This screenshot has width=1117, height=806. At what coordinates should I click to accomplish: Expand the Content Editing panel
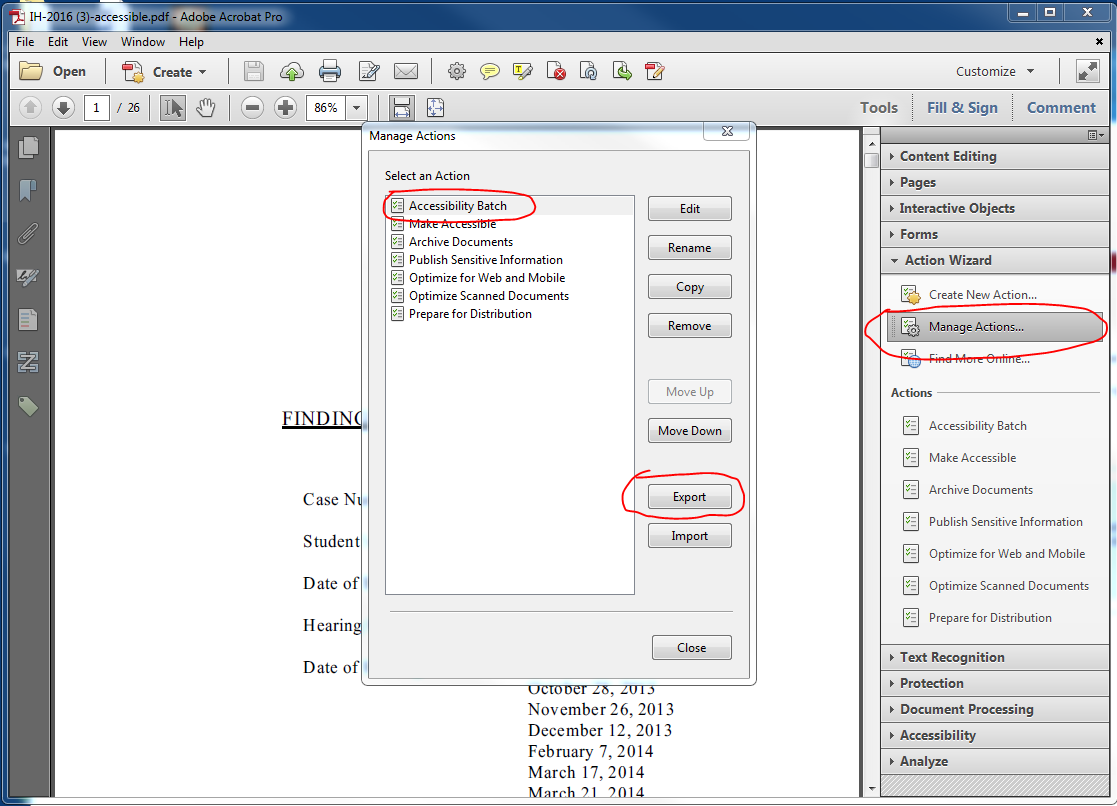click(x=947, y=156)
